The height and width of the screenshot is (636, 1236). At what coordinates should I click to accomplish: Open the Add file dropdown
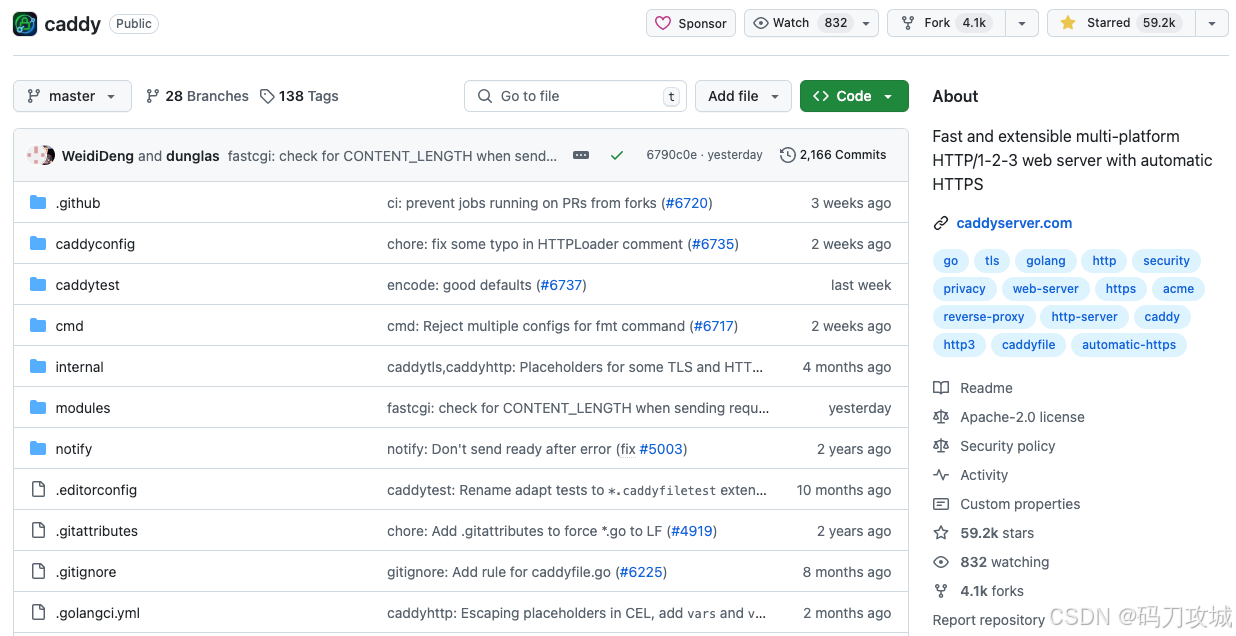[x=743, y=96]
